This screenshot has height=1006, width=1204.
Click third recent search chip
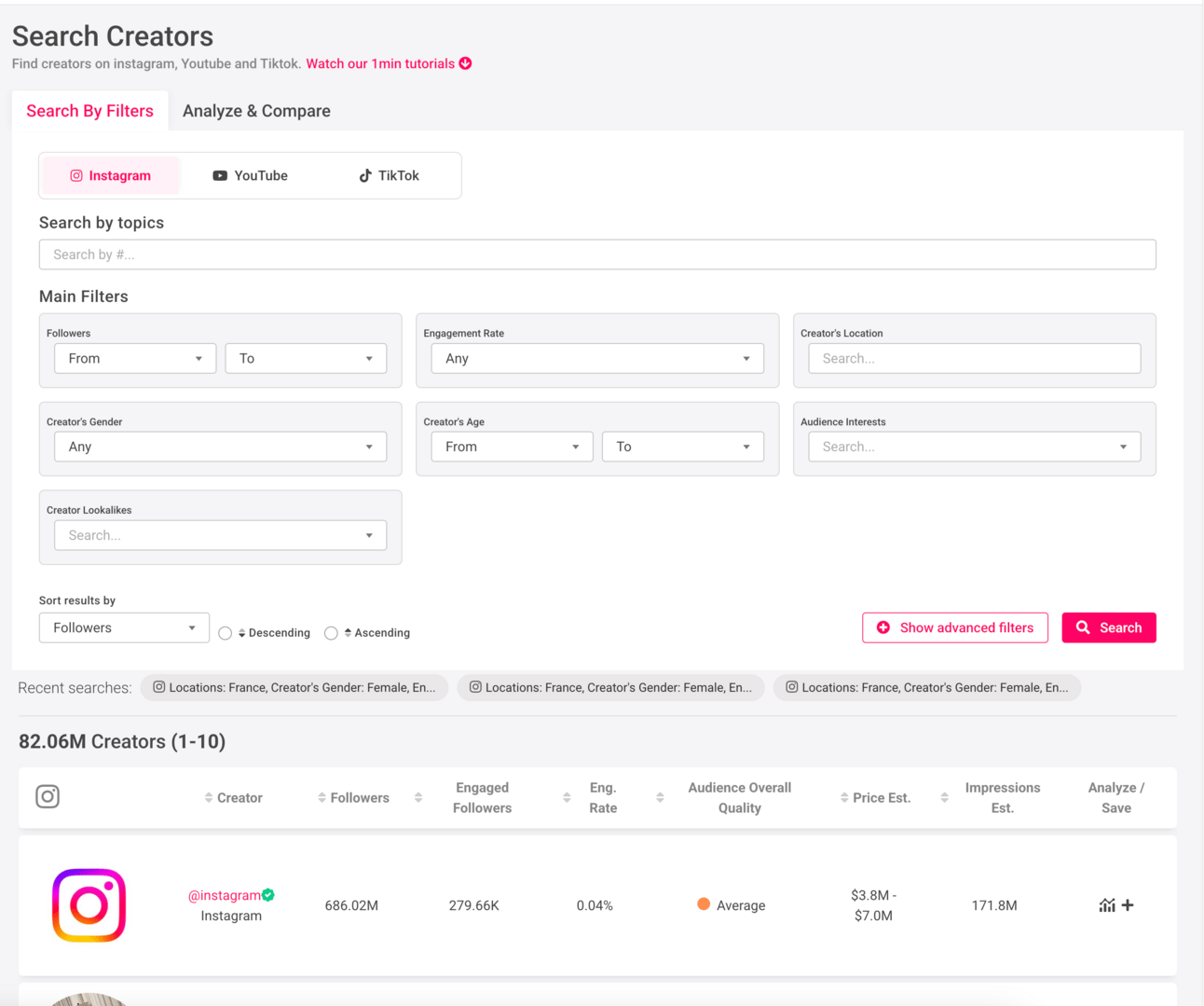coord(927,687)
